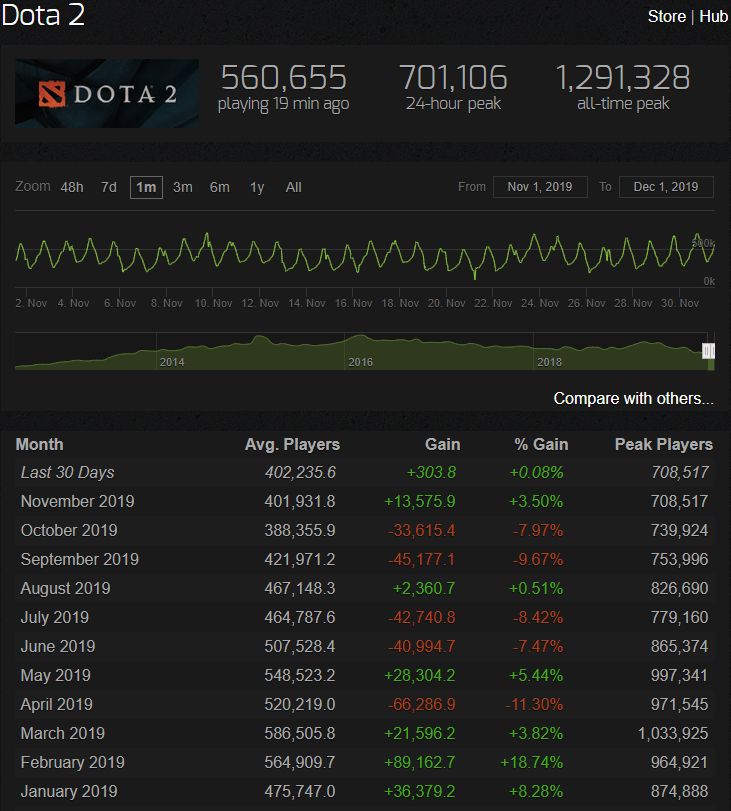The height and width of the screenshot is (811, 731).
Task: Click the Gain column header
Action: point(442,444)
